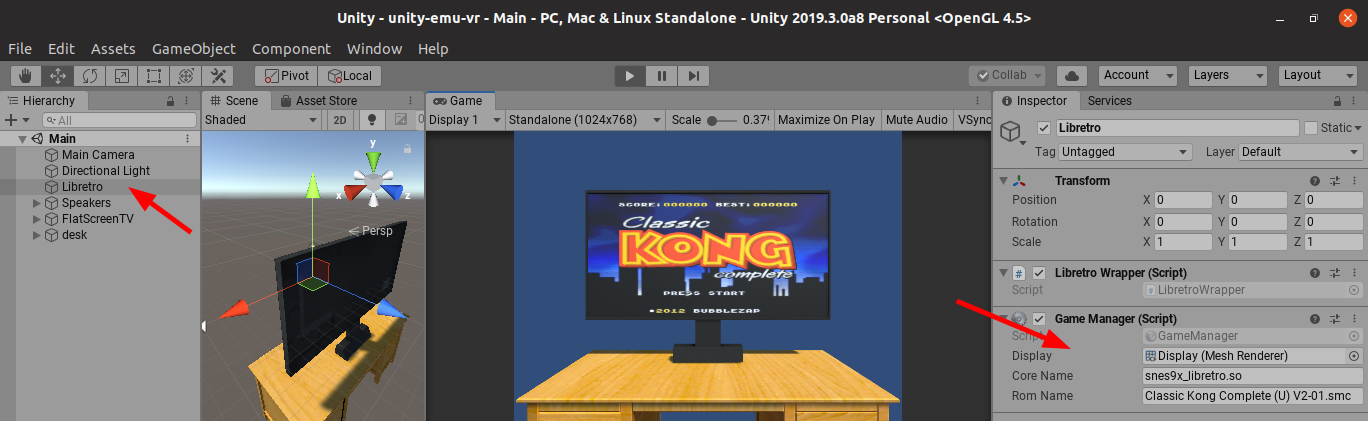
Task: Open the Inspector panel options menu
Action: point(1355,101)
